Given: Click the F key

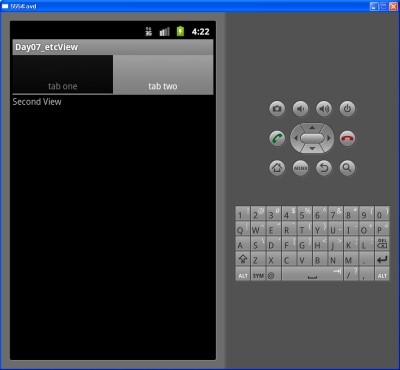Looking at the screenshot, I should point(289,244).
